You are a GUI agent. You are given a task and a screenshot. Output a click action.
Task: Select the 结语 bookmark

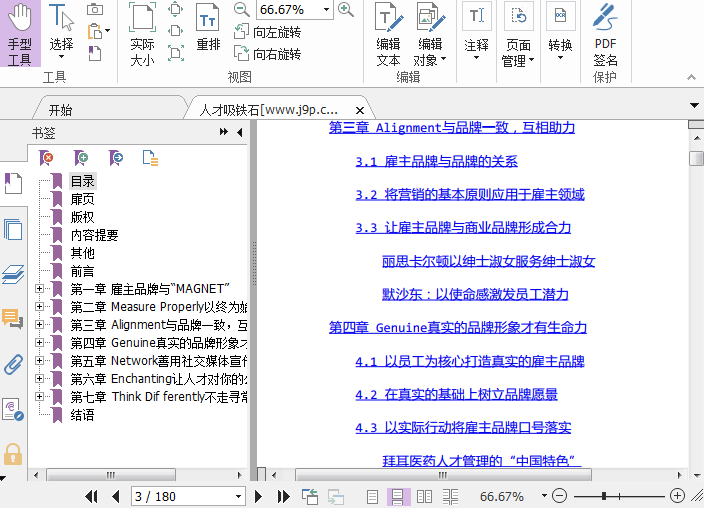pos(83,415)
